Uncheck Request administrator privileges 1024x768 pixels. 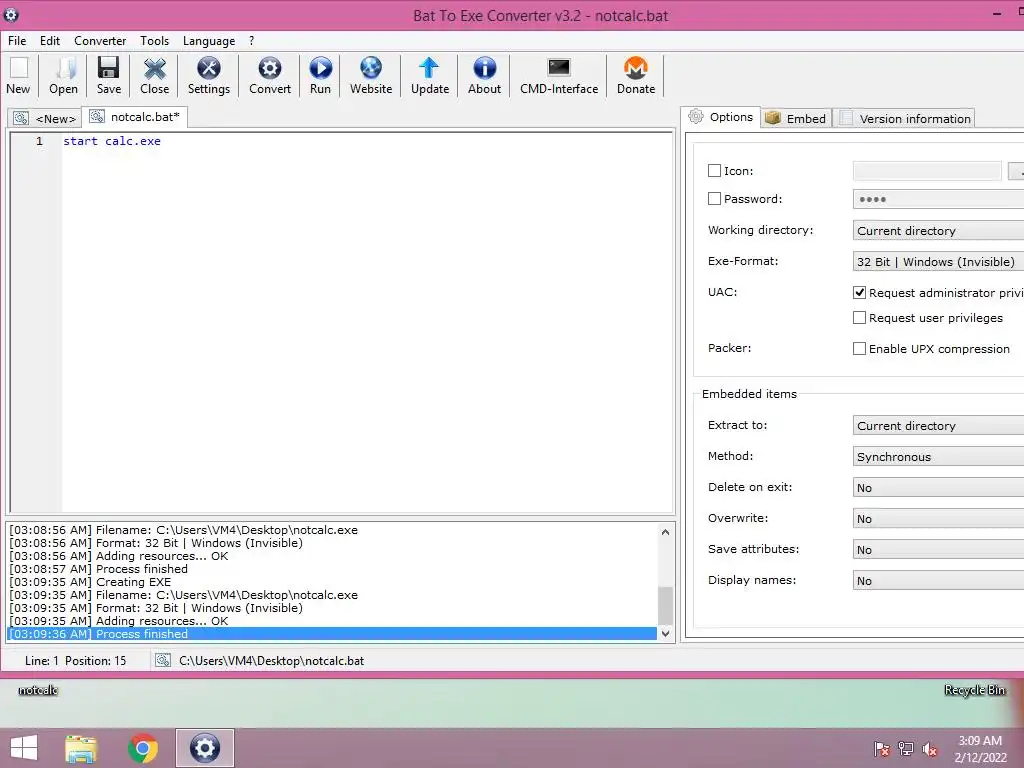(x=859, y=293)
